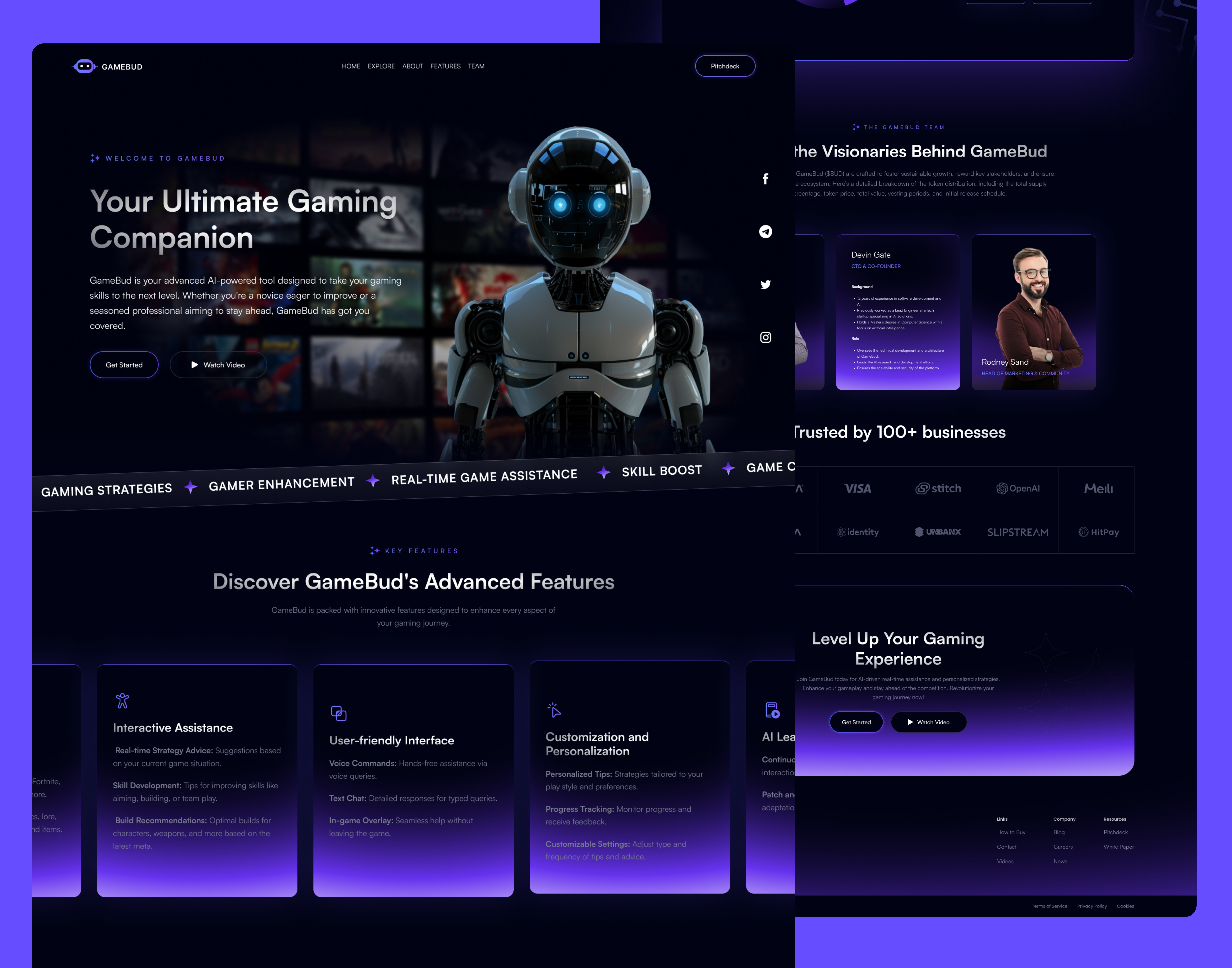Click the Get Started button

(x=123, y=364)
